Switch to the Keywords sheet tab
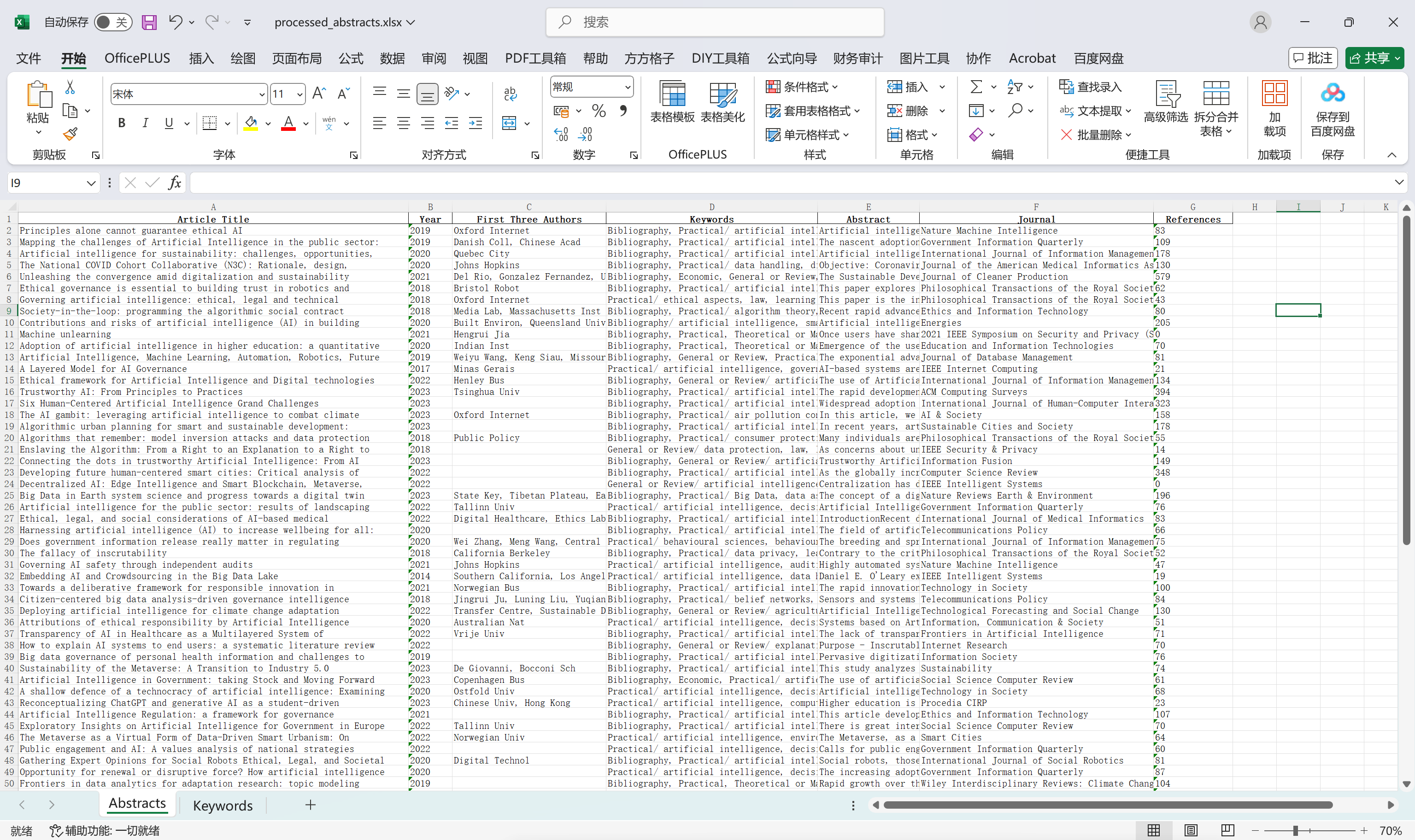 pyautogui.click(x=223, y=805)
